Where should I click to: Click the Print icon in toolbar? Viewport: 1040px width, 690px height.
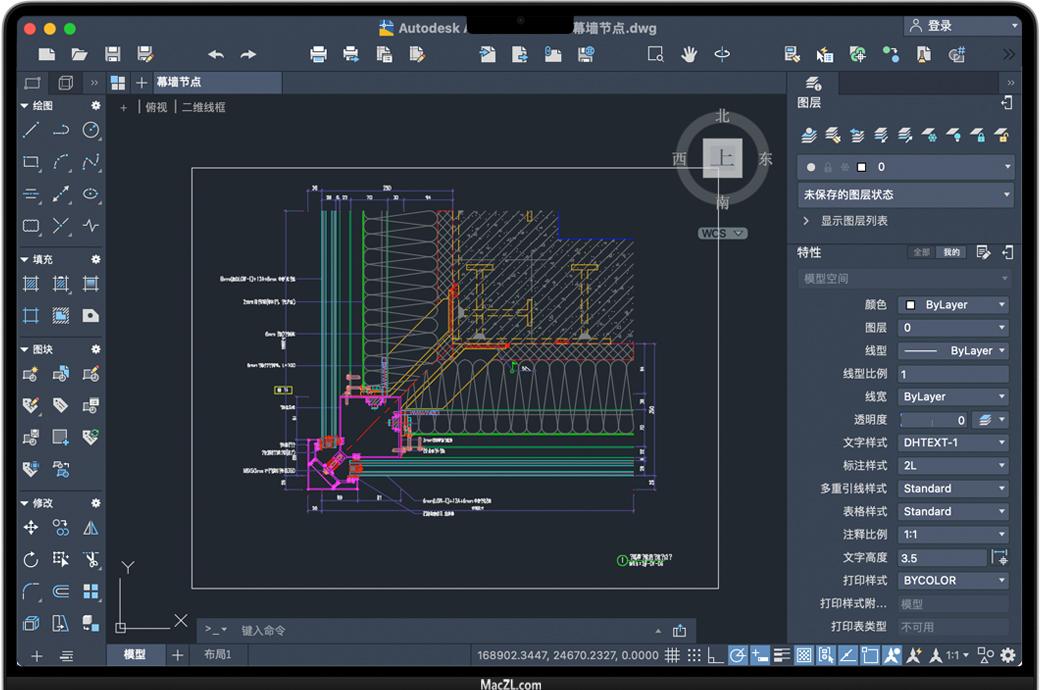coord(318,54)
